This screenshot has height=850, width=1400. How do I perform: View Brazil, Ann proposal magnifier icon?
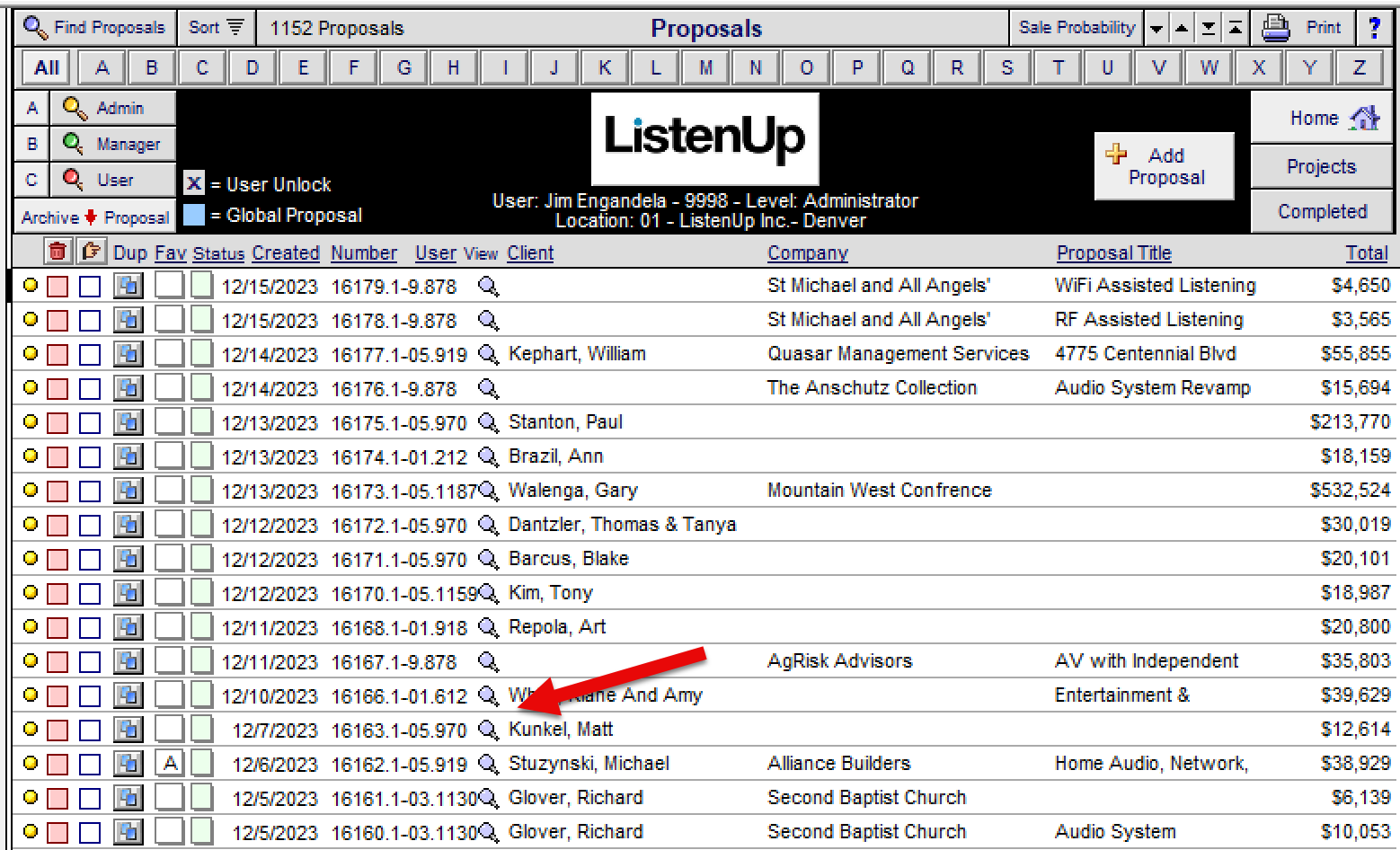[488, 456]
